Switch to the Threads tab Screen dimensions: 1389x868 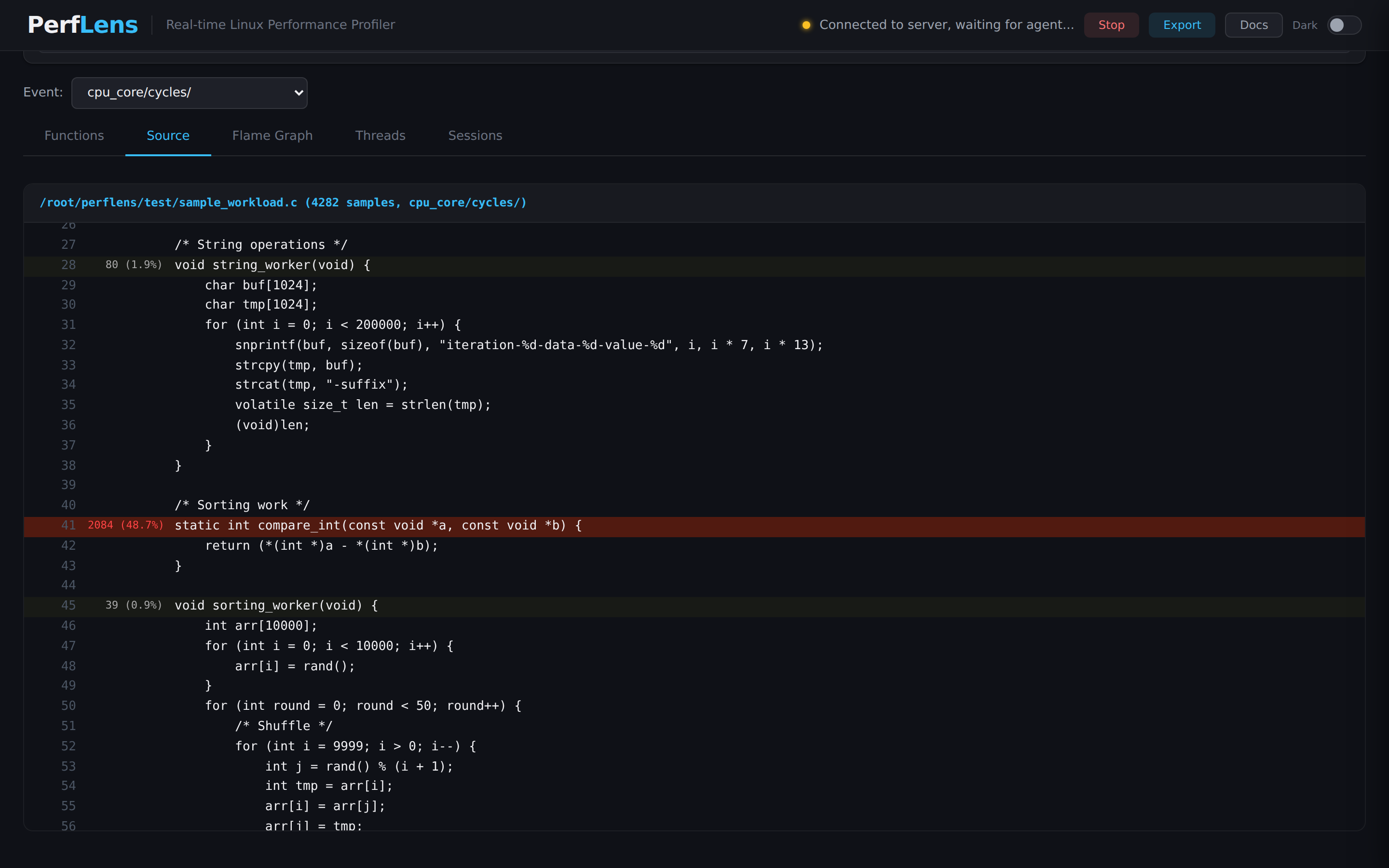click(x=381, y=136)
